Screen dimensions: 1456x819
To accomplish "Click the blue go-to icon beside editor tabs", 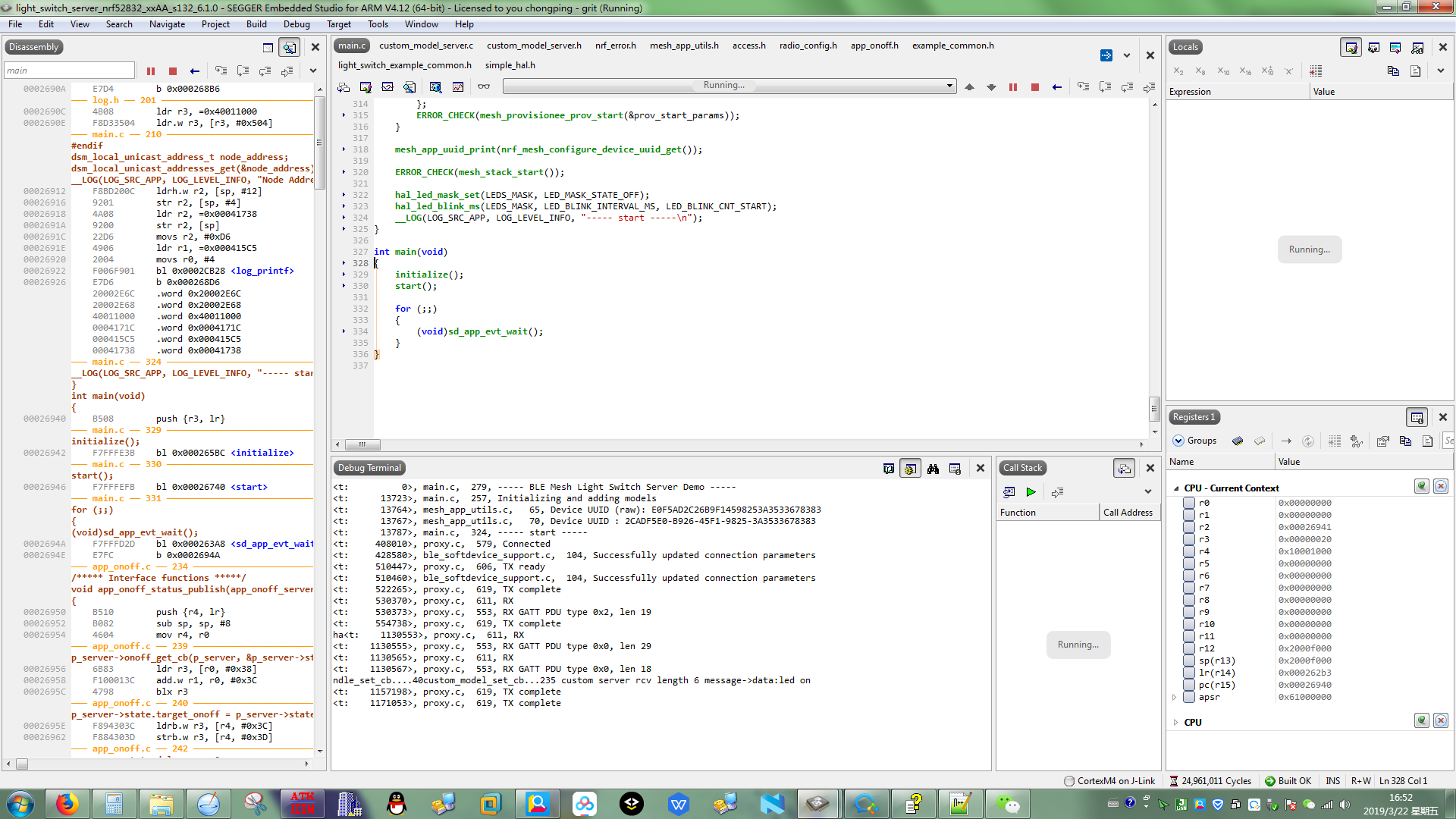I will point(1106,55).
